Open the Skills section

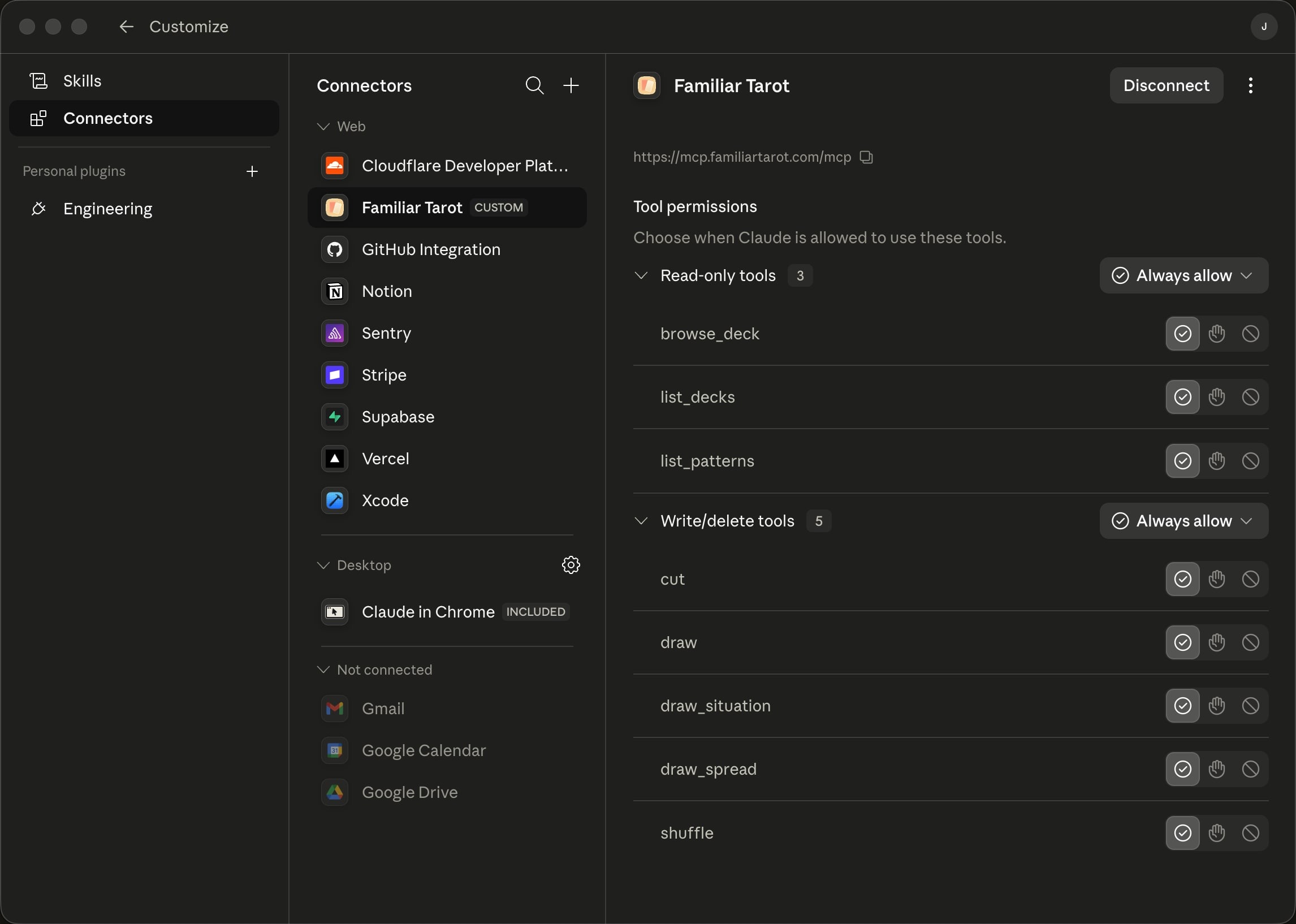[144, 81]
